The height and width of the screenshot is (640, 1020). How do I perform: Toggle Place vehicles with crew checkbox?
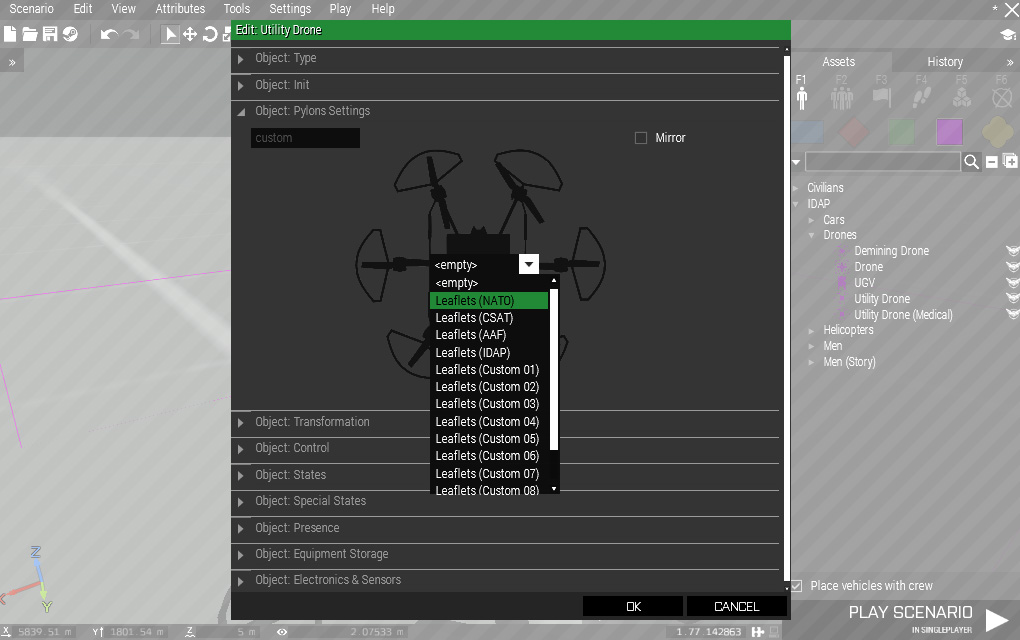click(x=797, y=586)
